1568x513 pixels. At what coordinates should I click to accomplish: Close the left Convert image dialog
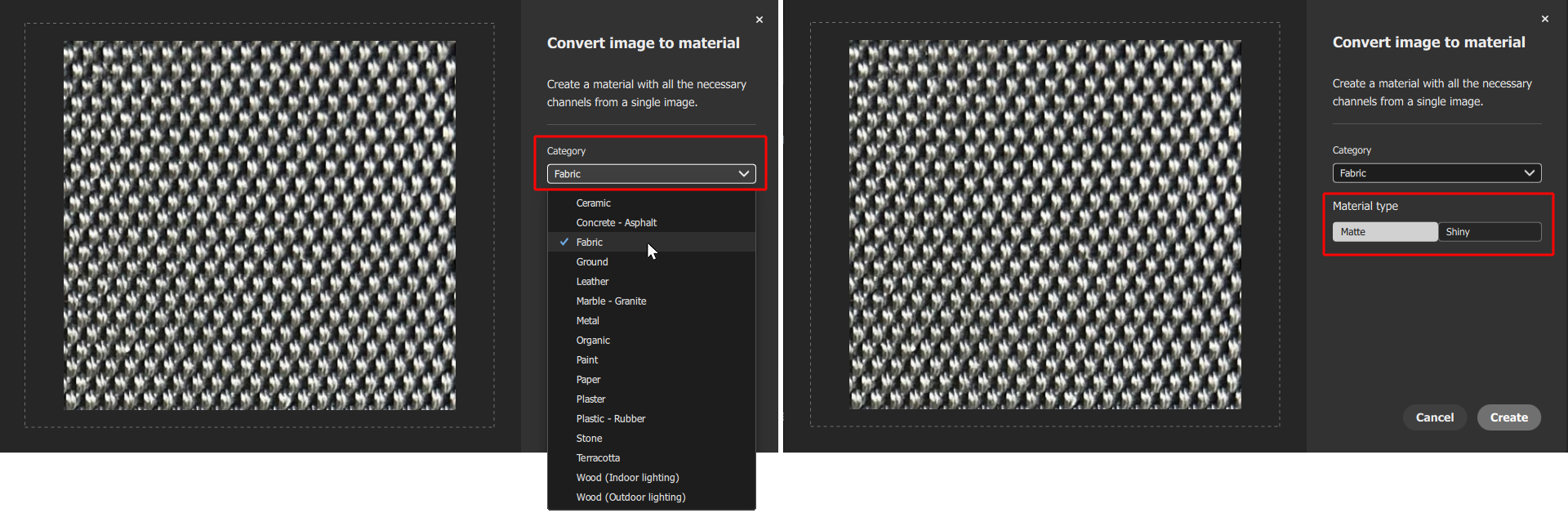pos(759,20)
